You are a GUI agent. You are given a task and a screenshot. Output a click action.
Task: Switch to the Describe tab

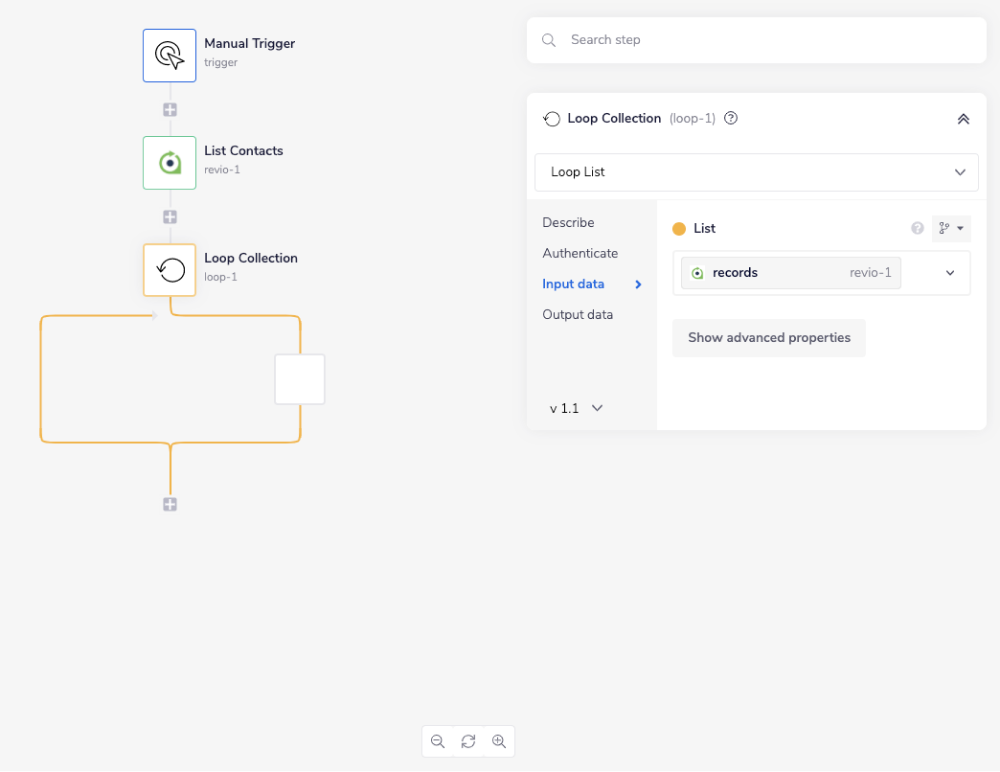point(568,223)
